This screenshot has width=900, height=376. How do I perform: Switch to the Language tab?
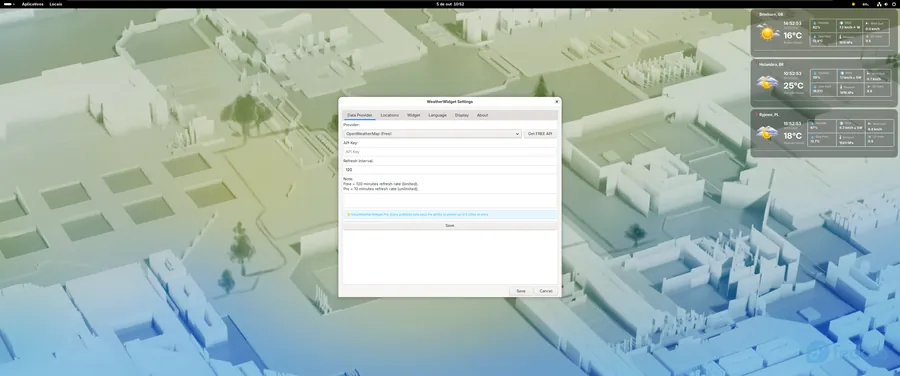point(437,115)
